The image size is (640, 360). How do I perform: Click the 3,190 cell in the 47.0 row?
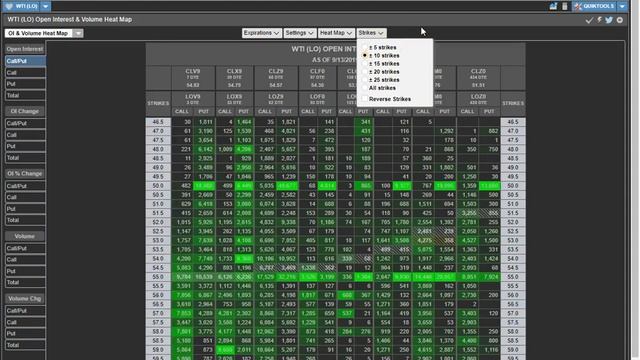[x=204, y=131]
